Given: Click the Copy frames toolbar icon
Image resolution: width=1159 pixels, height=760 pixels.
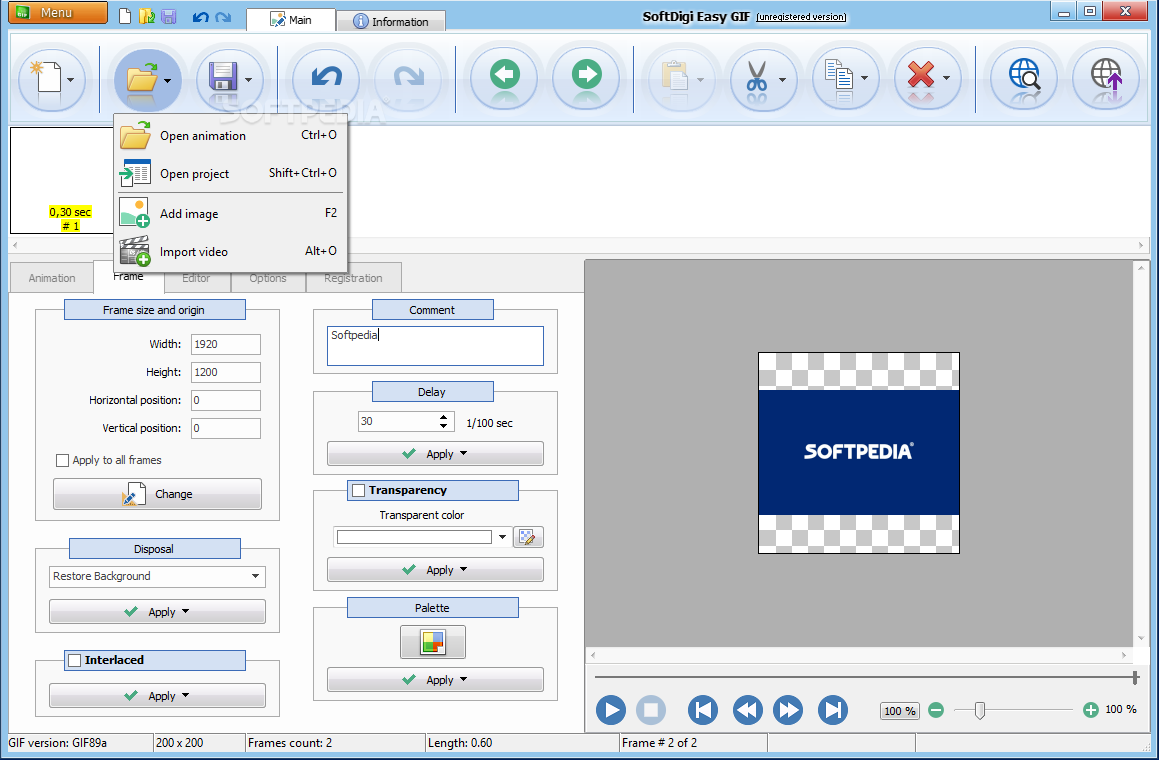Looking at the screenshot, I should (839, 75).
